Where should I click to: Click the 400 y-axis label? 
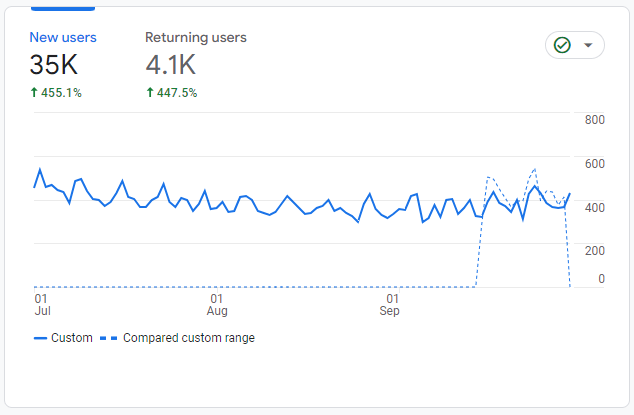click(594, 208)
